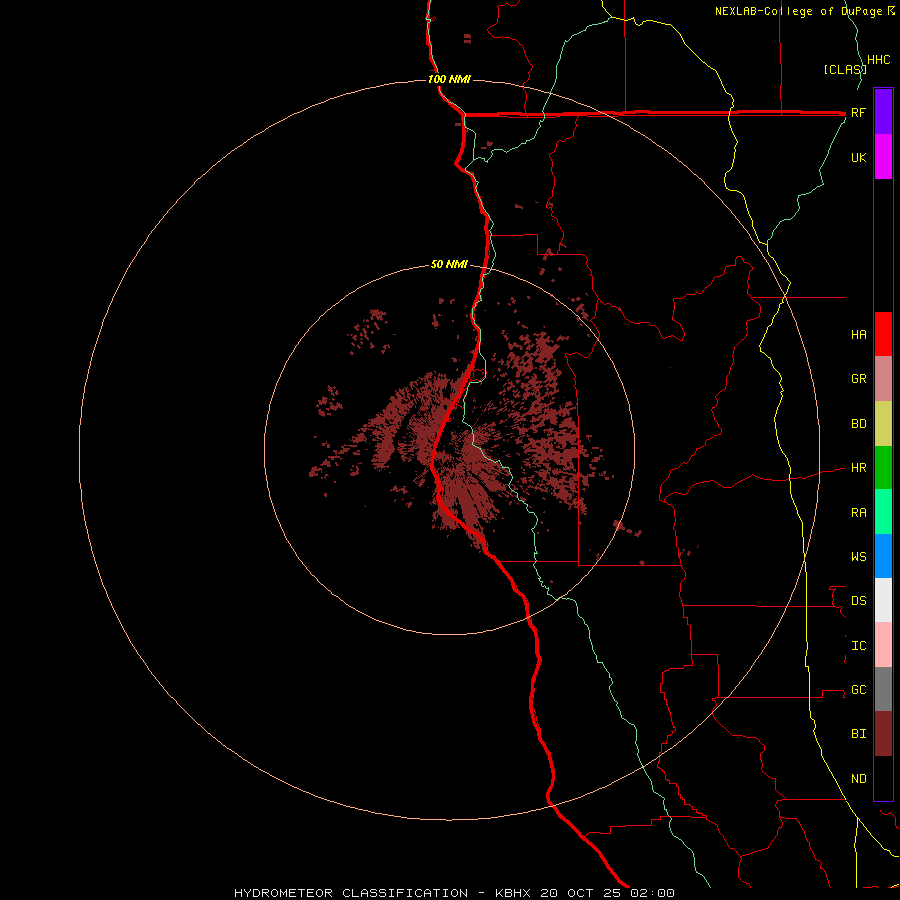Screen dimensions: 900x900
Task: Click the 50 NMI range ring label
Action: 449,264
